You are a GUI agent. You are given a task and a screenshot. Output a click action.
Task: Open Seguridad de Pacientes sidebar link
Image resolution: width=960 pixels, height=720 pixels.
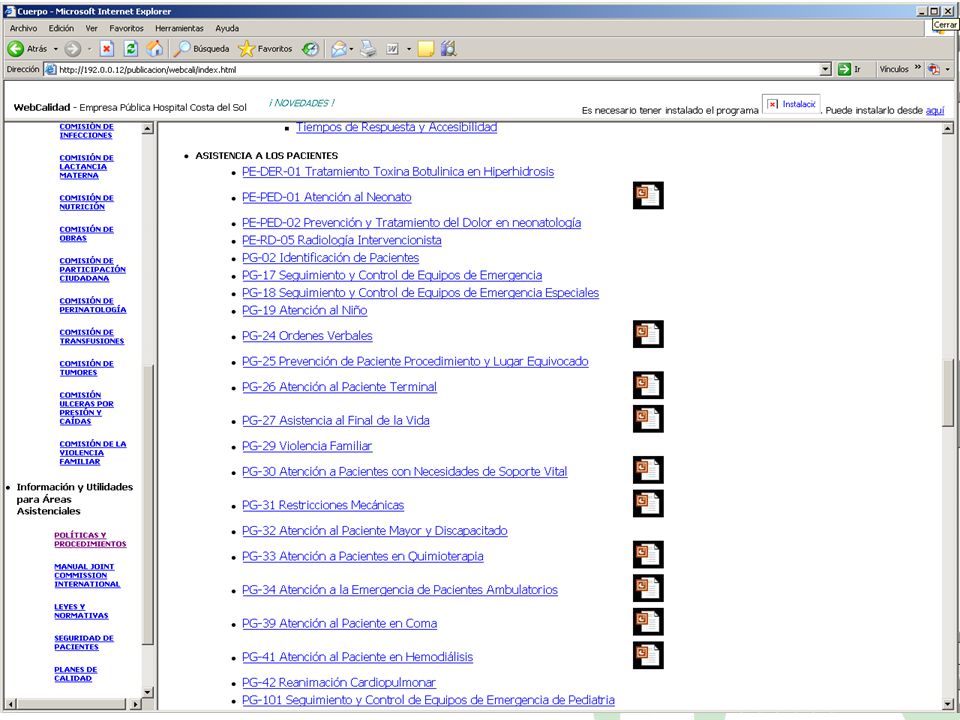84,642
